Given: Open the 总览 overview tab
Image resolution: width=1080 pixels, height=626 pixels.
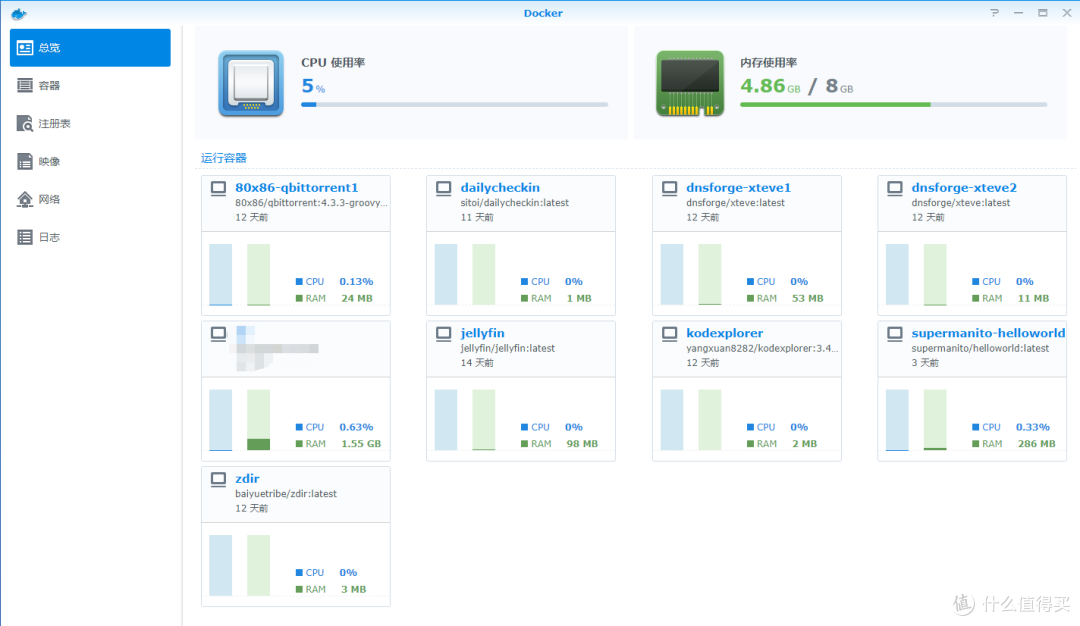Looking at the screenshot, I should tap(90, 48).
